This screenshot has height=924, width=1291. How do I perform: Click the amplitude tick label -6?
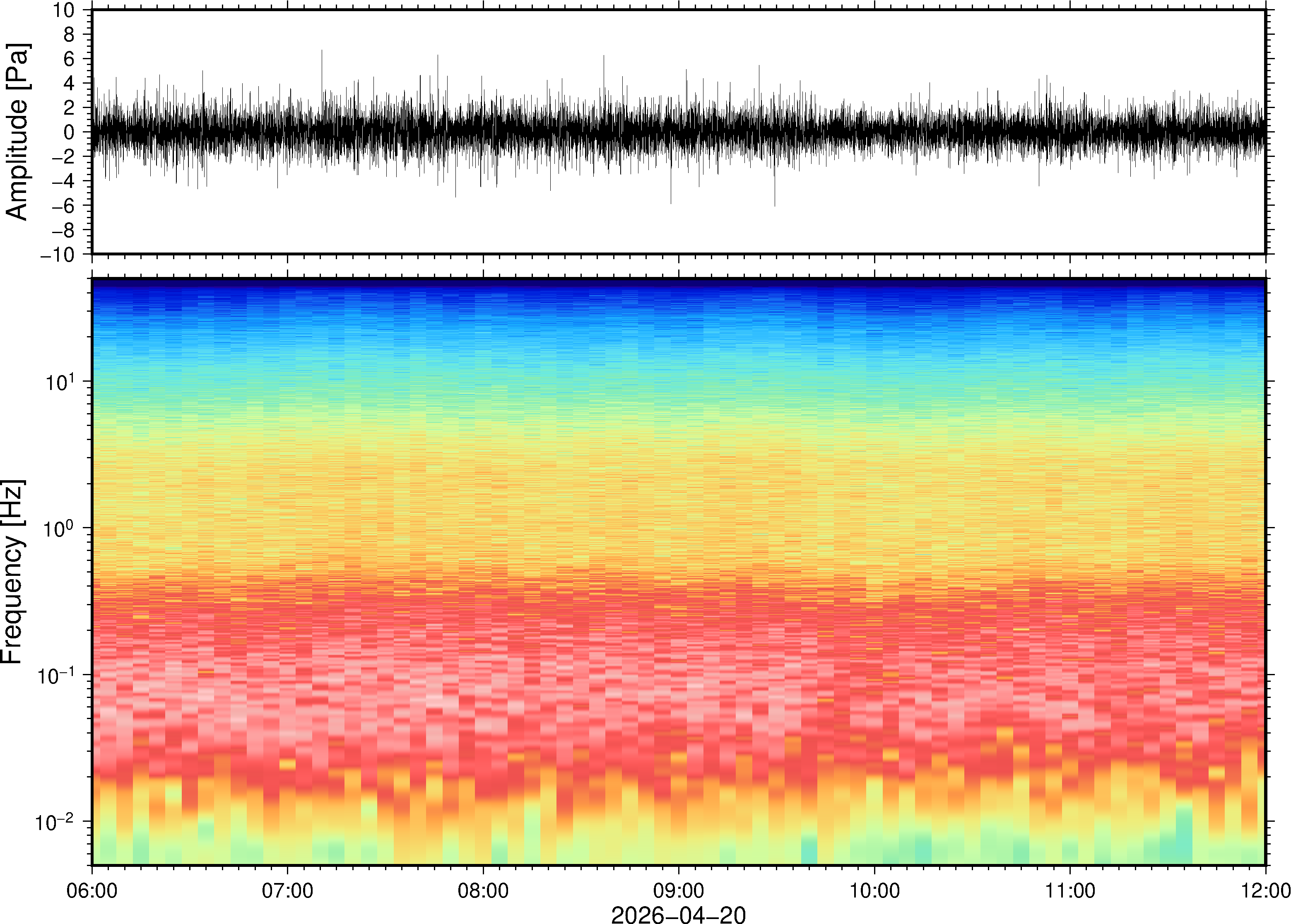(63, 205)
